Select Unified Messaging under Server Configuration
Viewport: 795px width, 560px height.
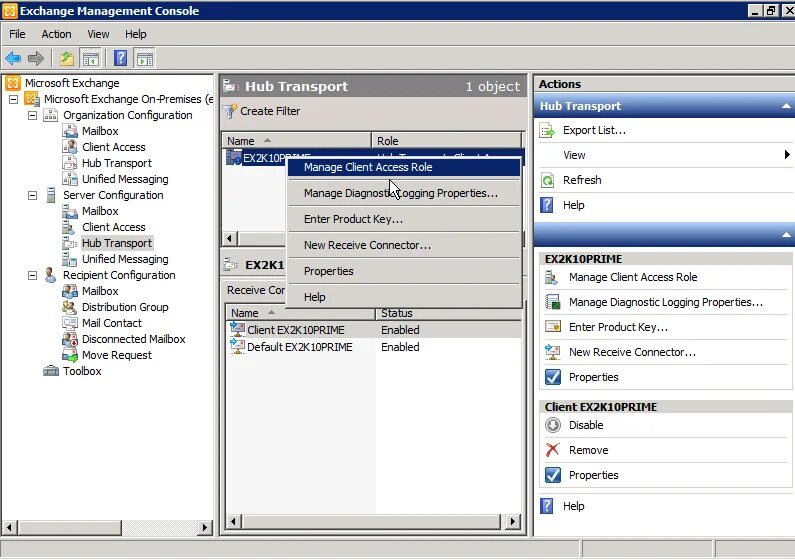click(x=125, y=259)
